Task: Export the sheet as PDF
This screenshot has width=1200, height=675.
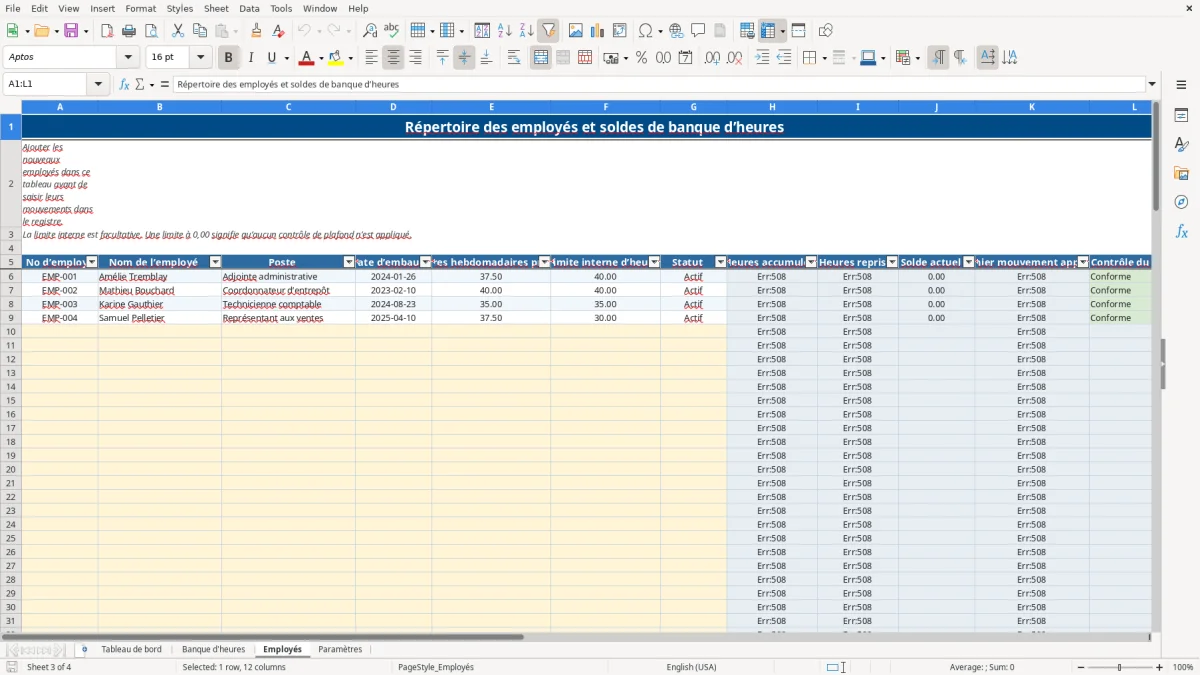Action: tap(107, 31)
